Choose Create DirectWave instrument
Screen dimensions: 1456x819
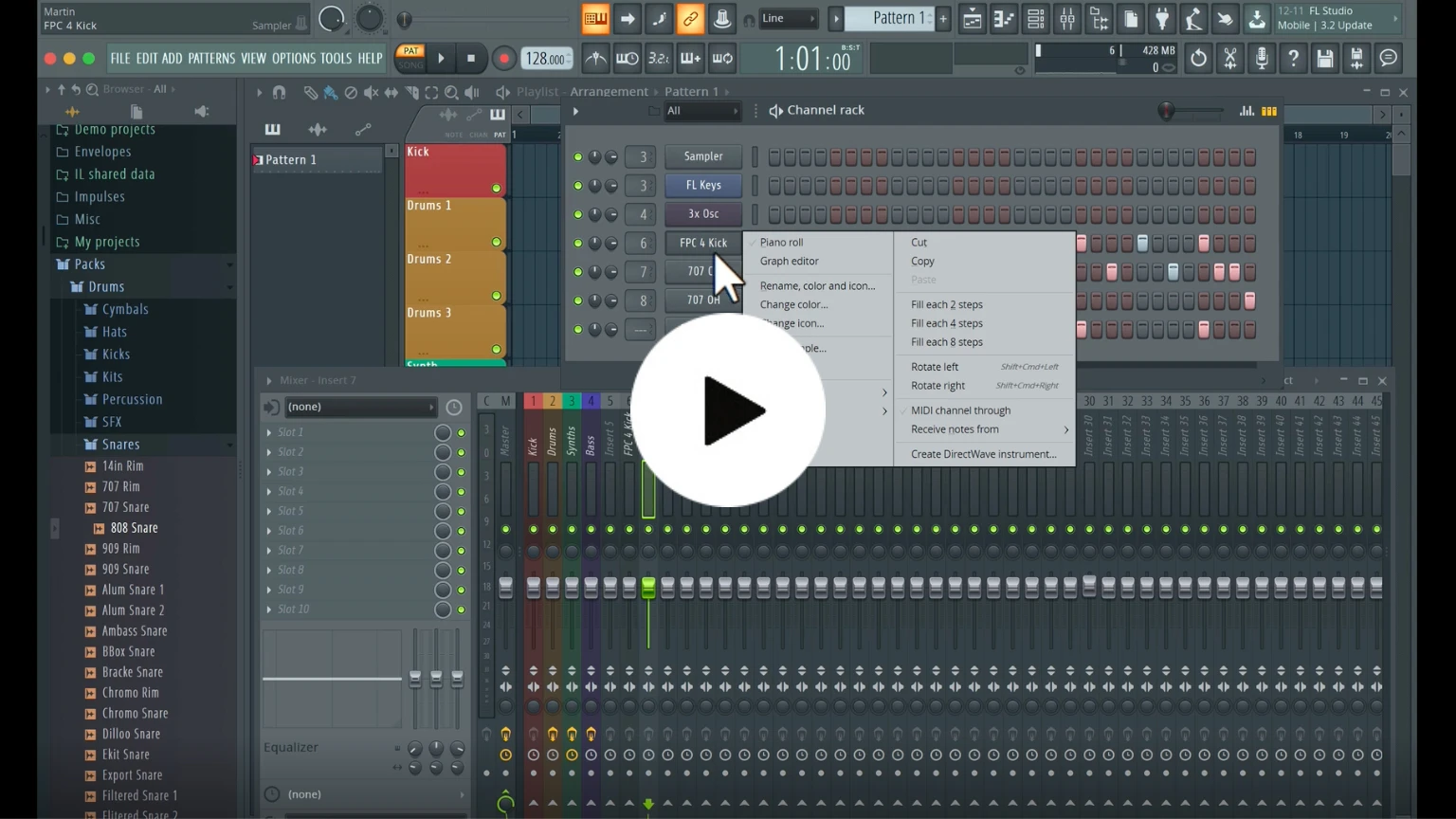click(983, 454)
